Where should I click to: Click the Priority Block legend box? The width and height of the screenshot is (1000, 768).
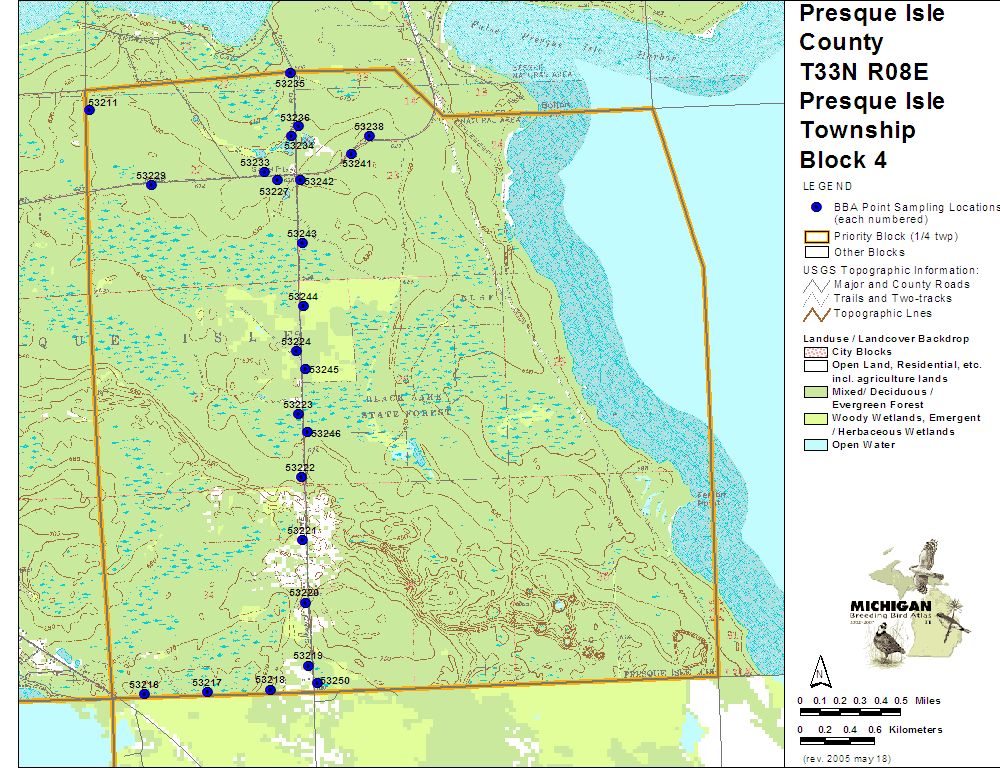click(x=817, y=237)
